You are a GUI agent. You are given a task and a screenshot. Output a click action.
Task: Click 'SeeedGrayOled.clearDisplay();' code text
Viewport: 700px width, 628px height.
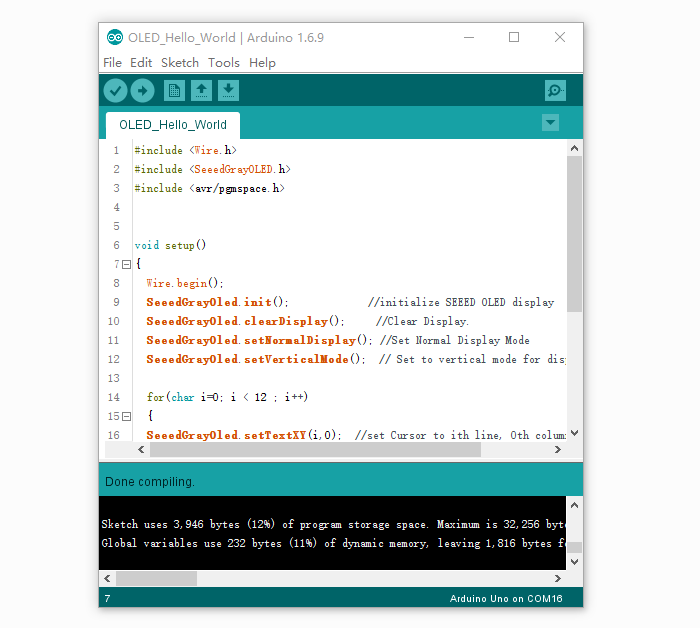pyautogui.click(x=246, y=321)
